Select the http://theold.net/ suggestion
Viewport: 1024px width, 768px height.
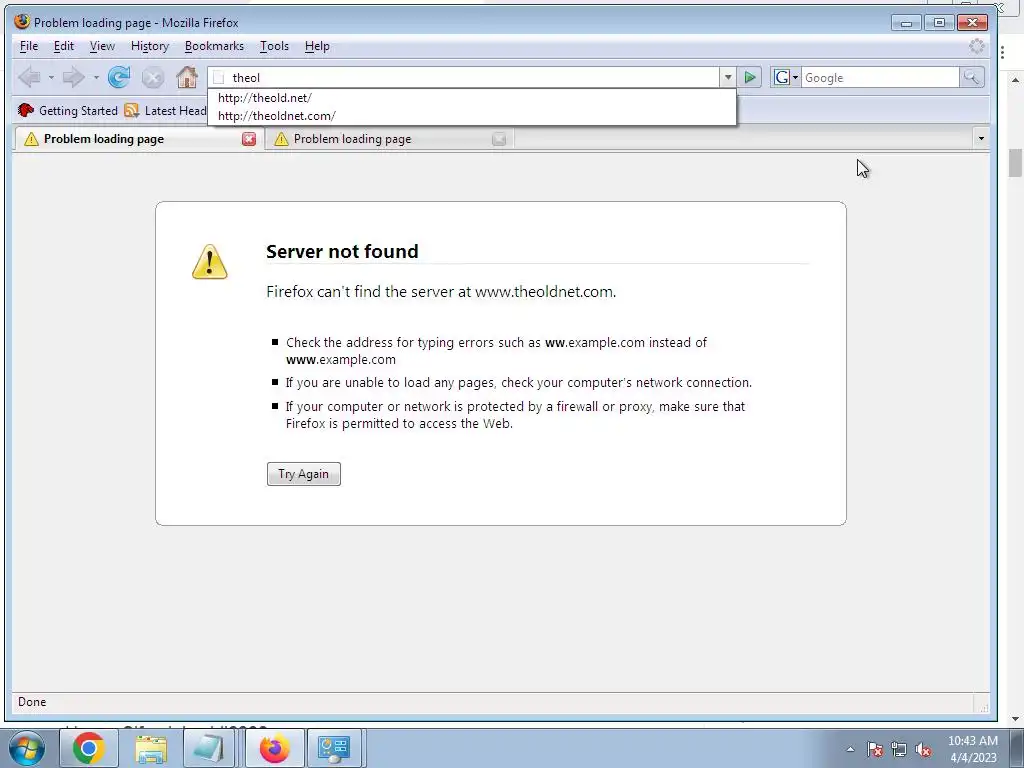click(x=472, y=98)
